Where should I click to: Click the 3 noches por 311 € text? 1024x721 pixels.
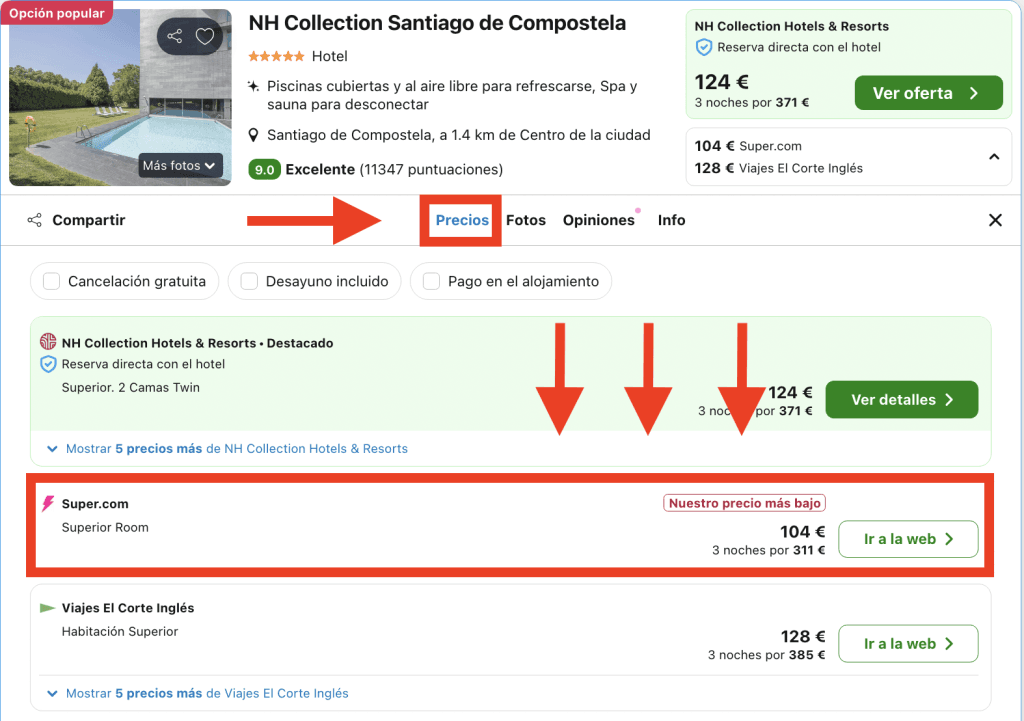pyautogui.click(x=769, y=551)
